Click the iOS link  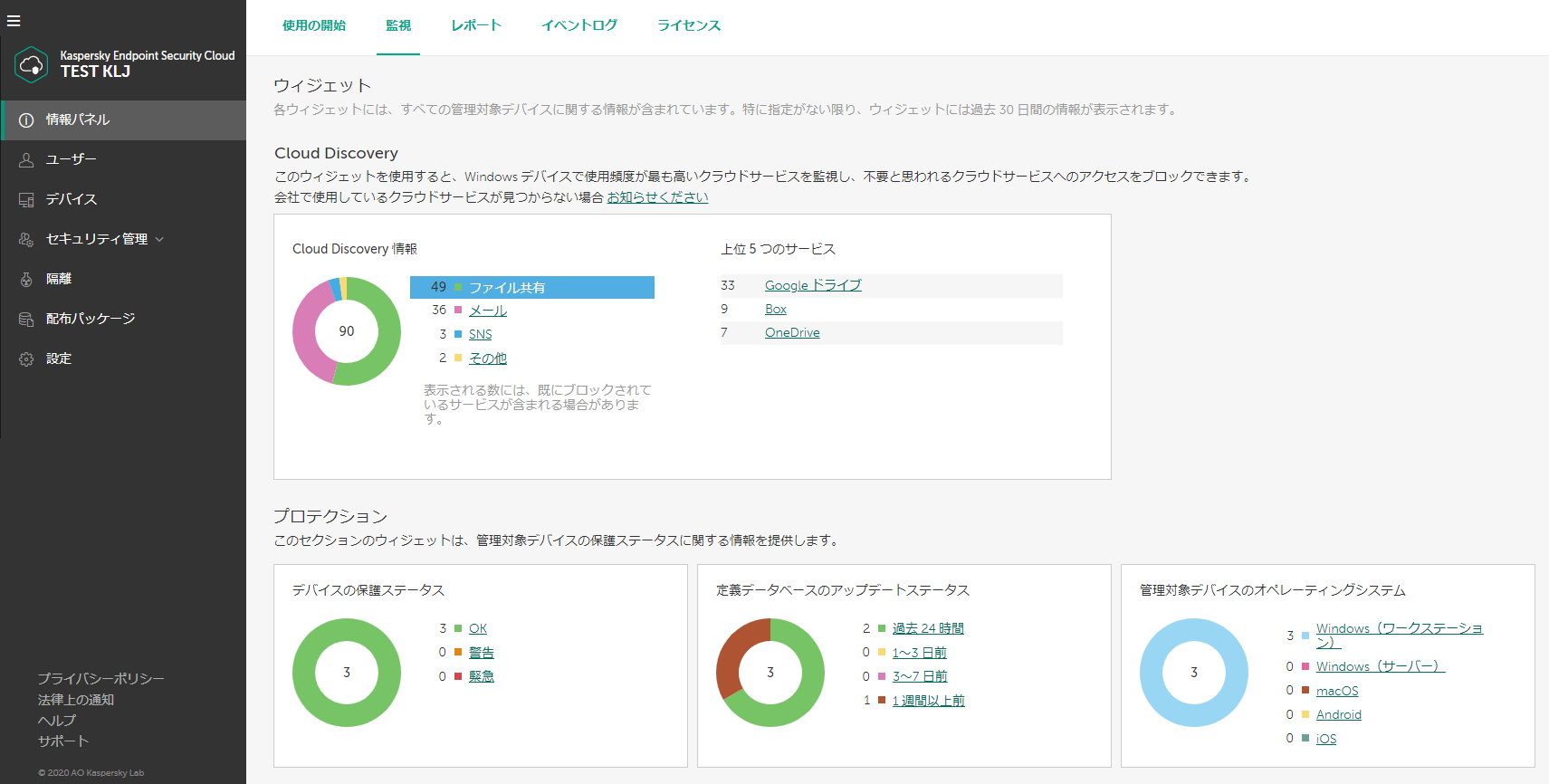(1326, 739)
